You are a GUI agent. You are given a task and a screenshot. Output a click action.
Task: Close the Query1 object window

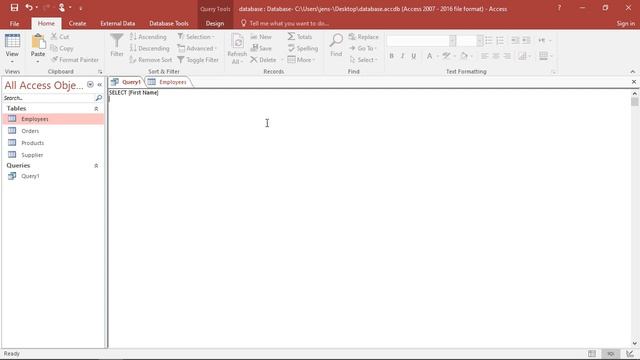634,82
